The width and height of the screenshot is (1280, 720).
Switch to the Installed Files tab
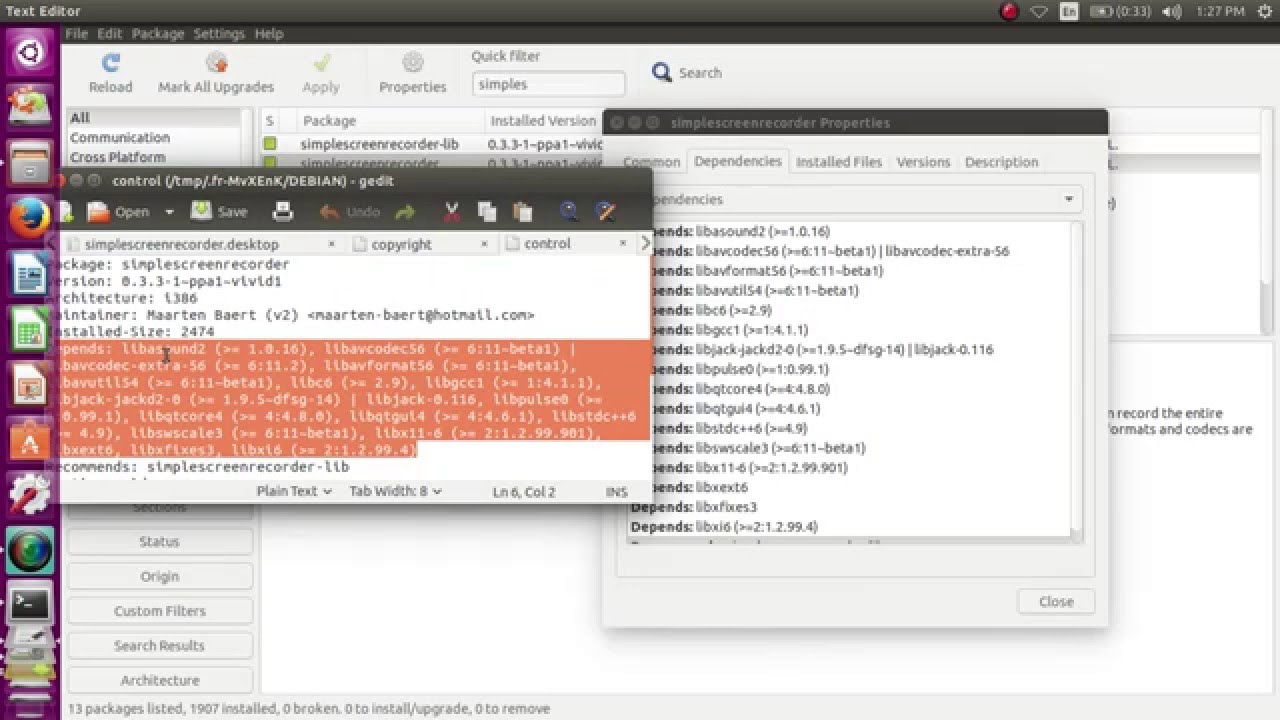[839, 162]
